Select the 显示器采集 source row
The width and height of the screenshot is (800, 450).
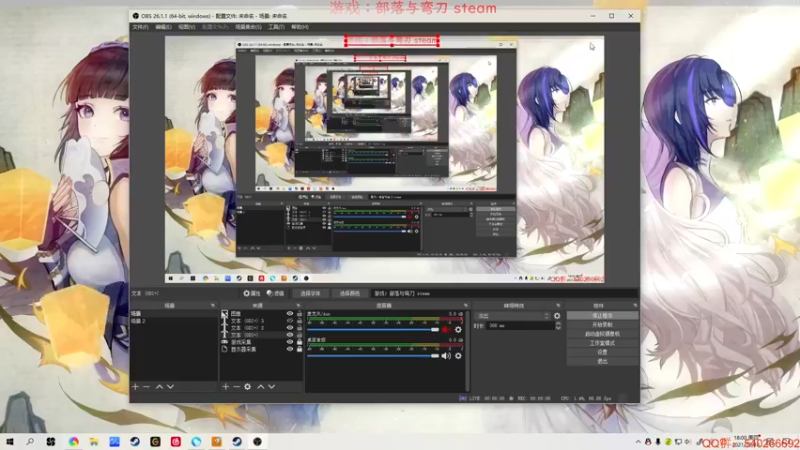tap(260, 349)
